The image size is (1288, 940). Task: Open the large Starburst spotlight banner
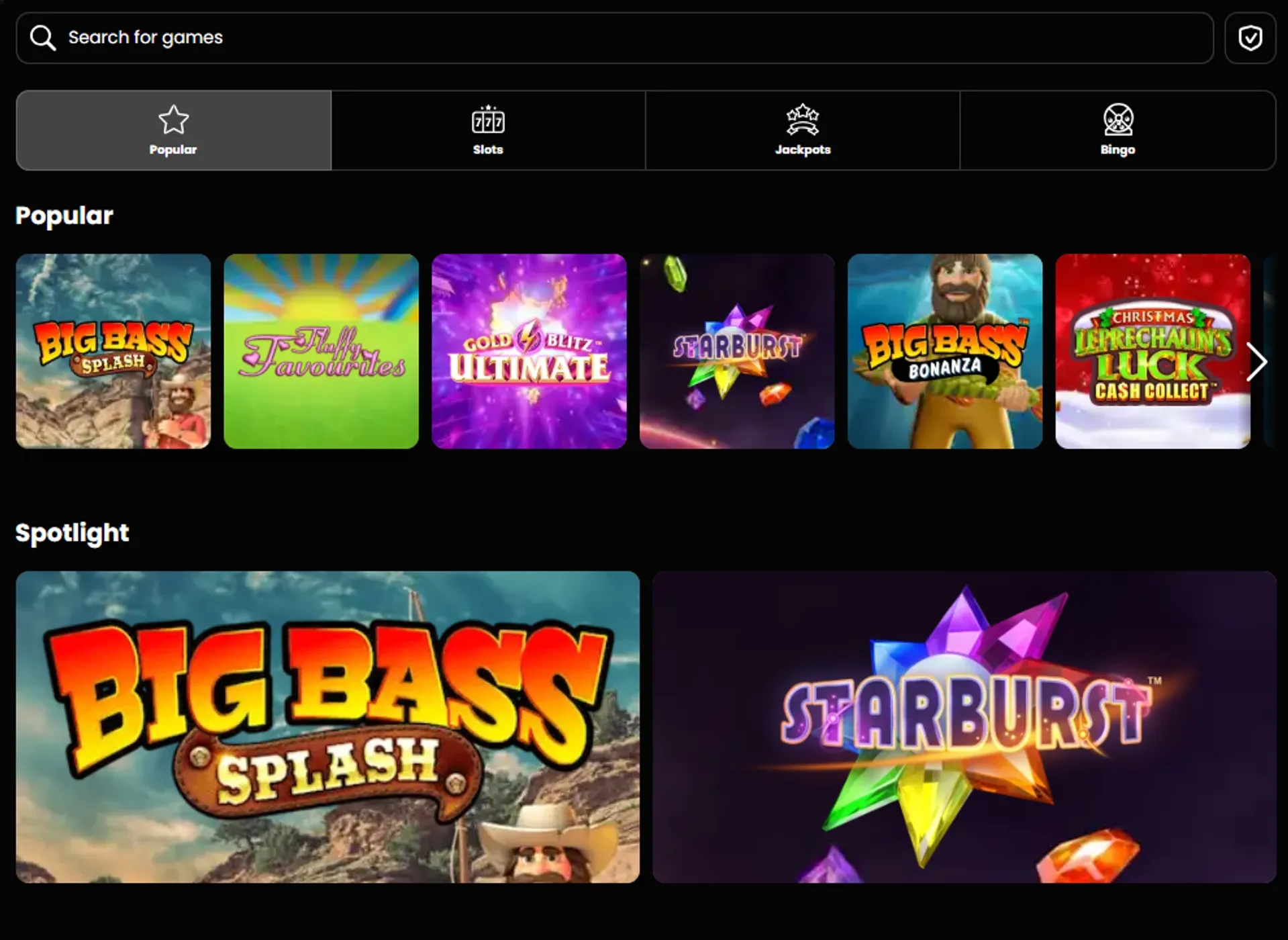964,726
